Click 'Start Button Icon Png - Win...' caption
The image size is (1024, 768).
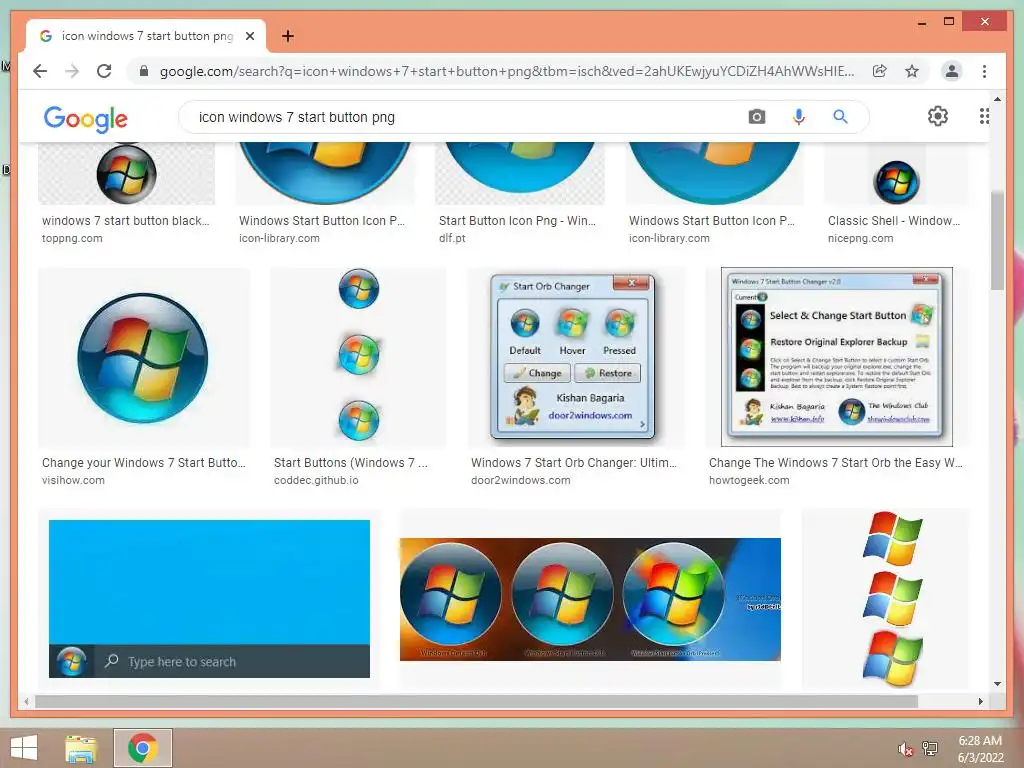coord(517,221)
